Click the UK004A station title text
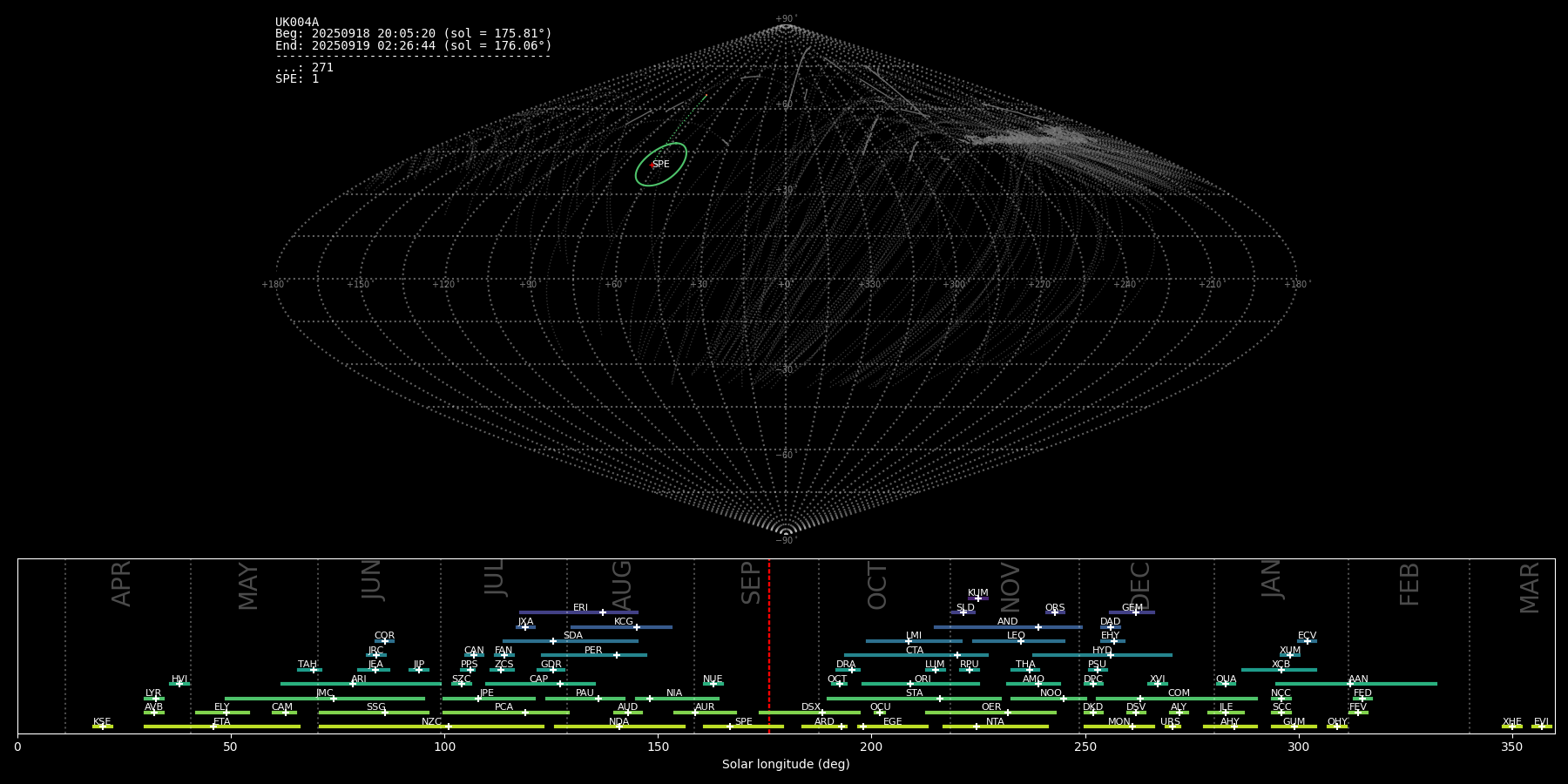Screen dimensions: 1568x784 click(297, 23)
